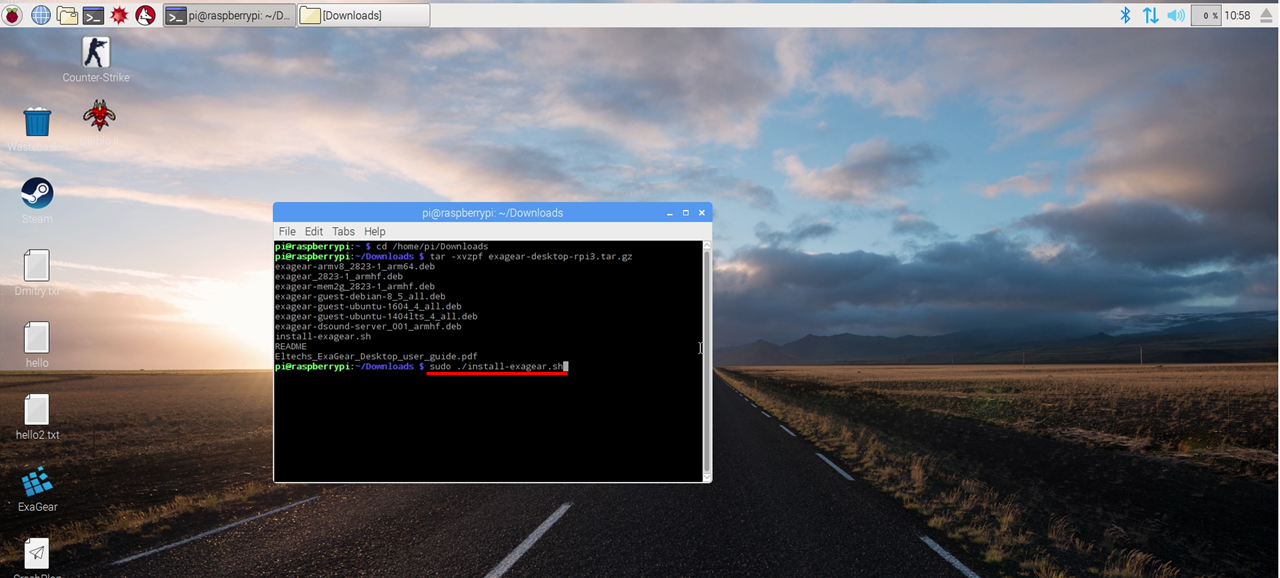
Task: Mute the volume in the system tray
Action: click(x=1175, y=14)
